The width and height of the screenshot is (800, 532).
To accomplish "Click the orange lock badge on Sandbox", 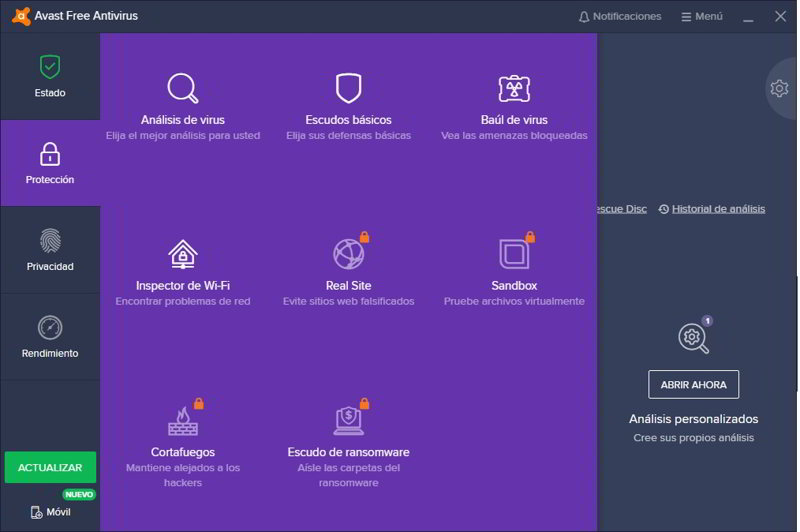I will (530, 237).
